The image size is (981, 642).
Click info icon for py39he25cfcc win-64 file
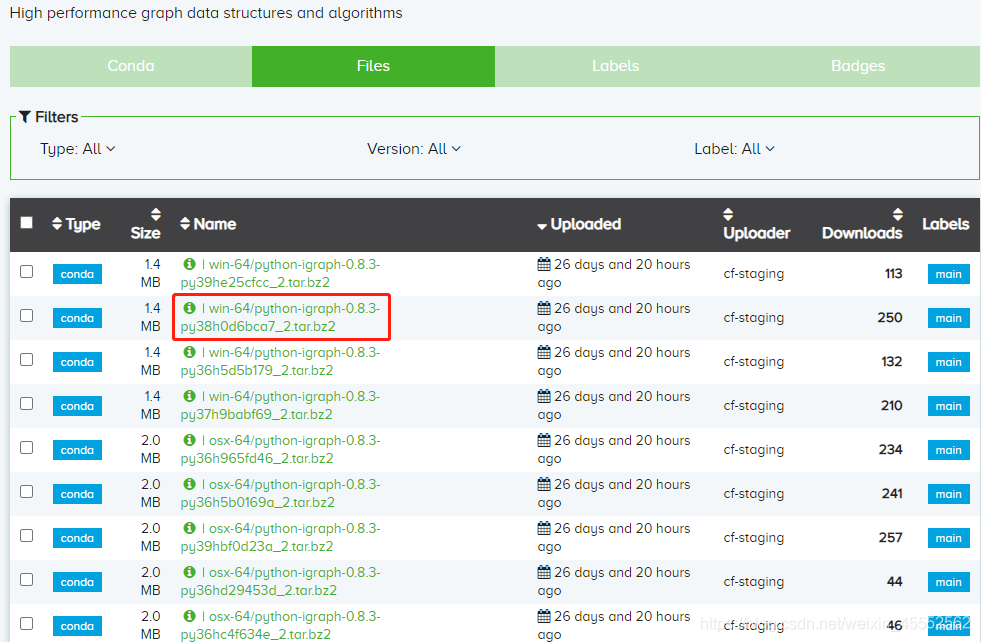click(189, 264)
